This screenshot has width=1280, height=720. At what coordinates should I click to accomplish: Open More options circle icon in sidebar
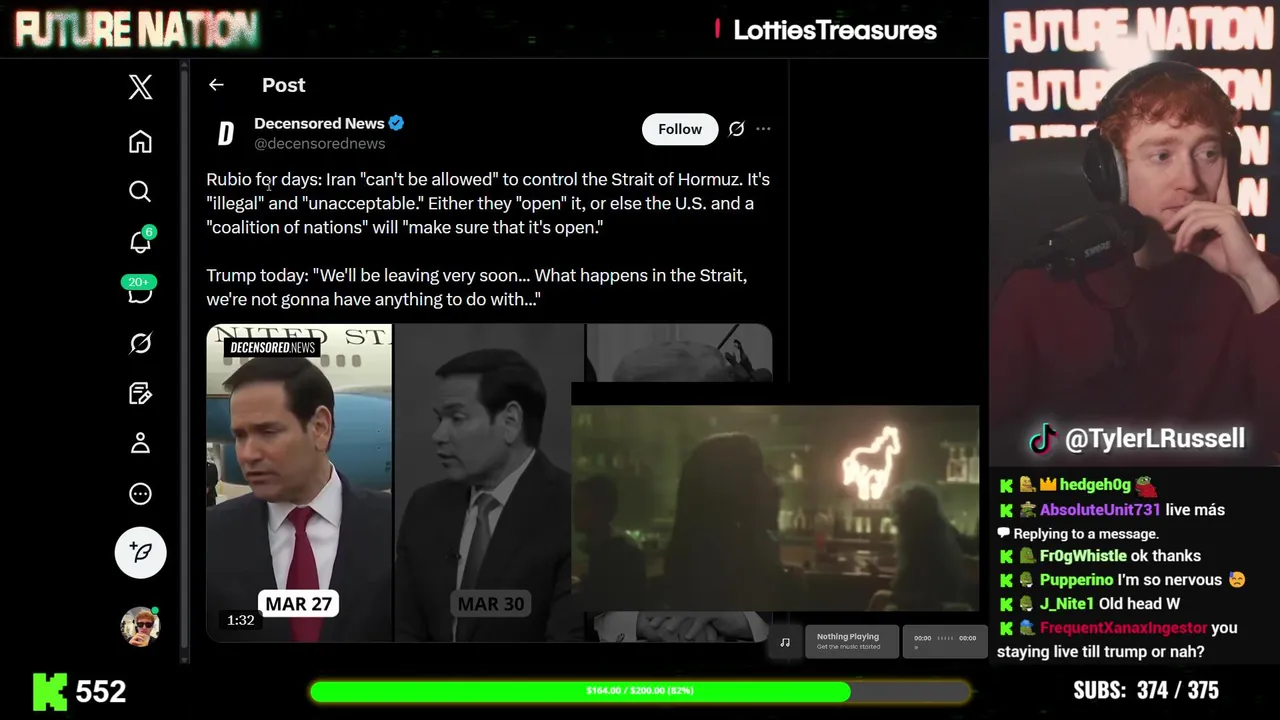[x=140, y=494]
